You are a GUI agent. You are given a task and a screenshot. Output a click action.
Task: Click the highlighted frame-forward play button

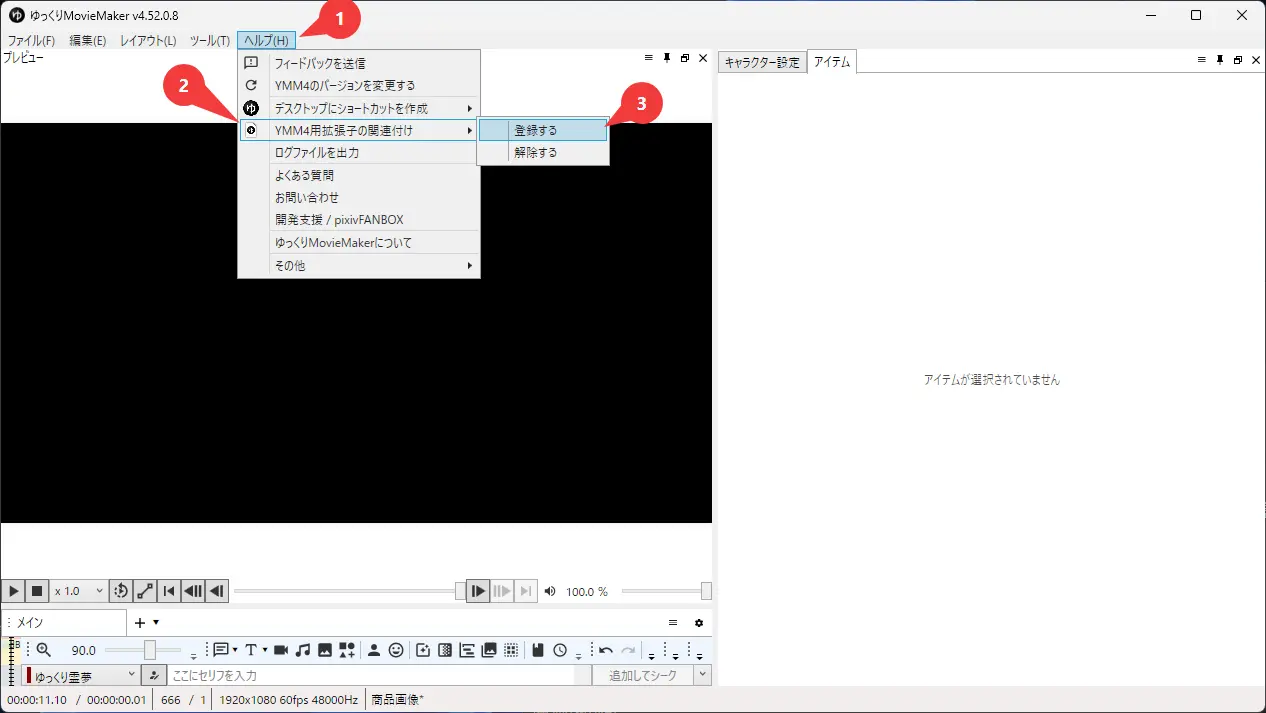pyautogui.click(x=479, y=591)
